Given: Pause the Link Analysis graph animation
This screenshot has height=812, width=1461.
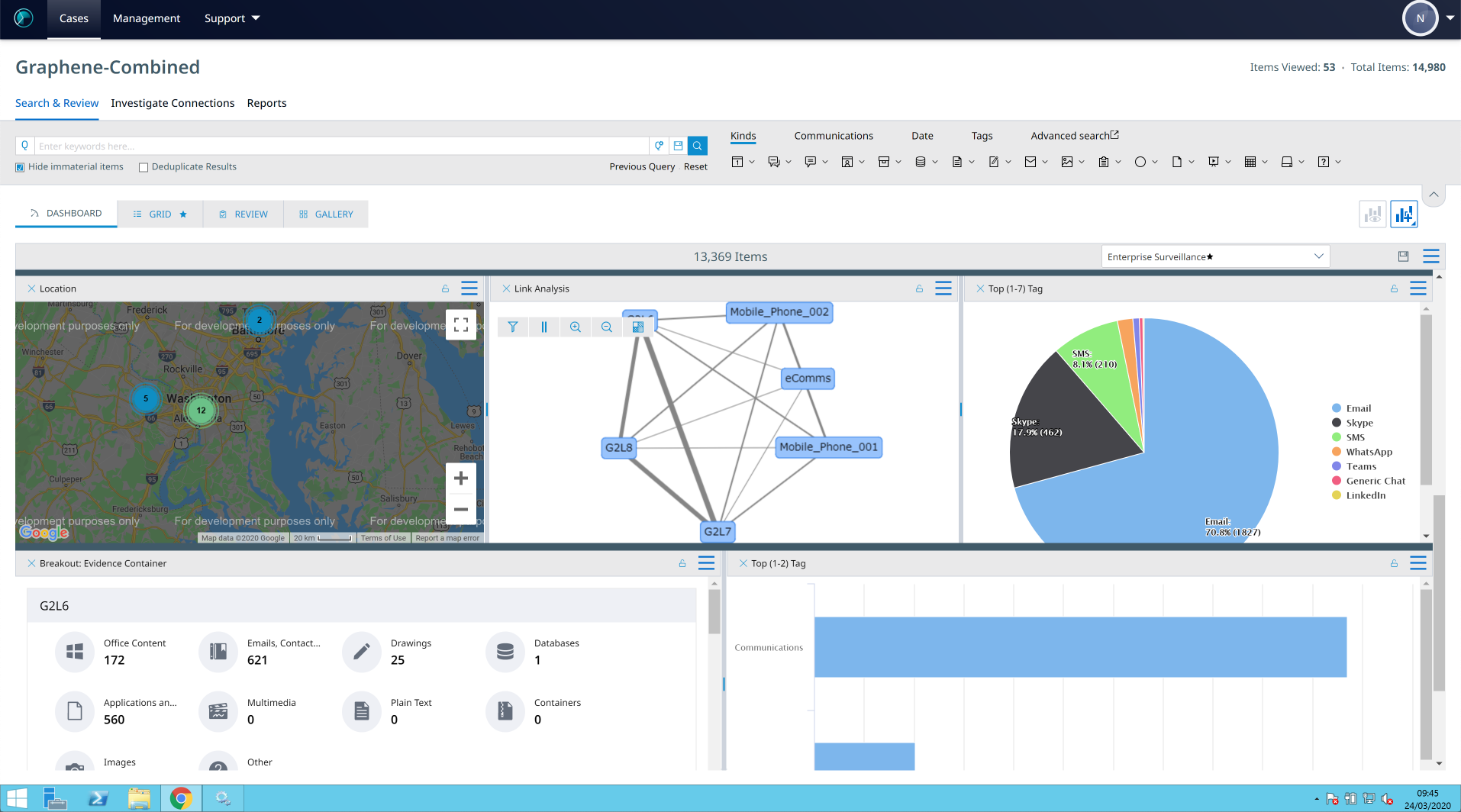Looking at the screenshot, I should [x=544, y=327].
